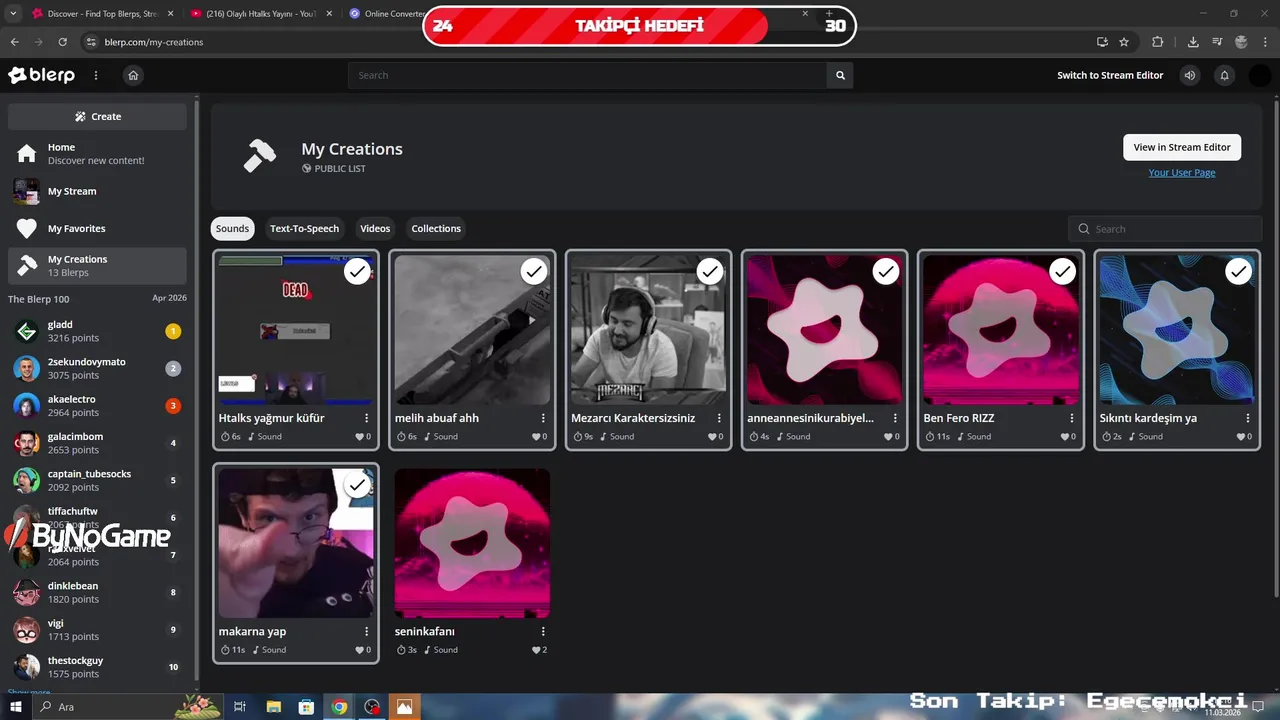Focus the top header search field
The height and width of the screenshot is (720, 1280).
coord(588,75)
